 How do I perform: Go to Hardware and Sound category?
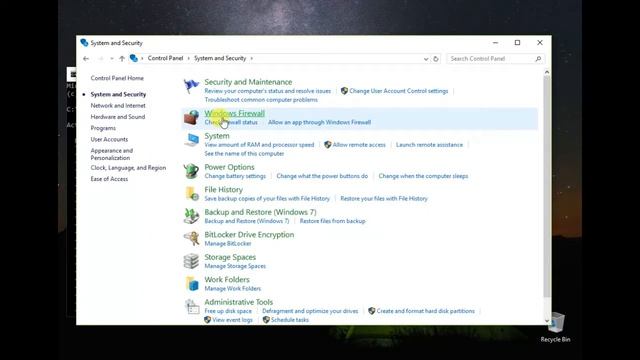coord(118,117)
